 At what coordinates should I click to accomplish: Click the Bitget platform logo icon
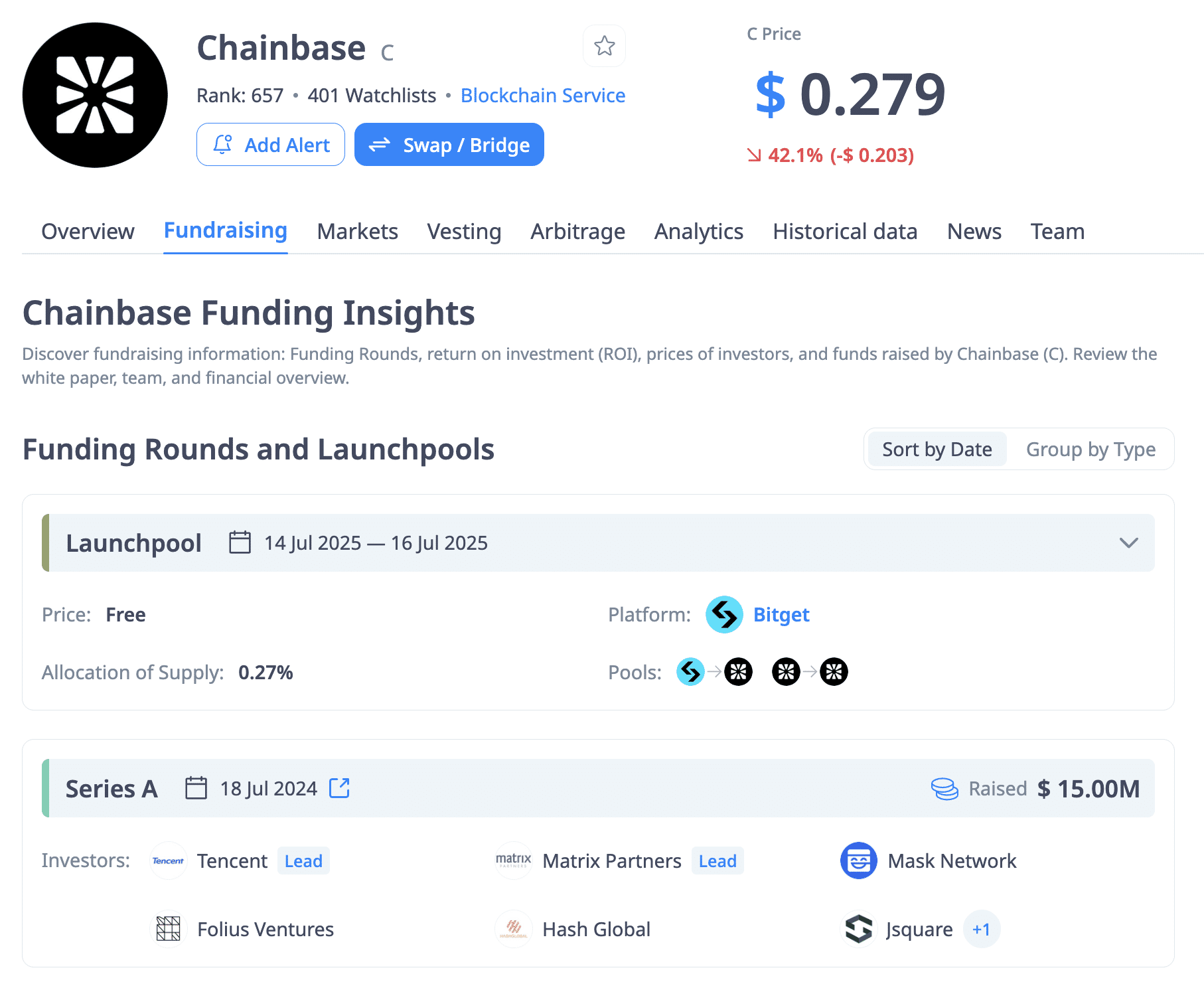(x=724, y=615)
